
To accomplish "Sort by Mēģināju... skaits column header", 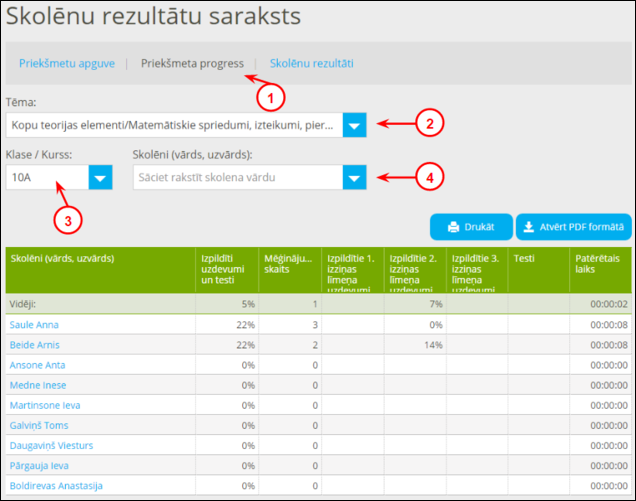I will (x=290, y=270).
